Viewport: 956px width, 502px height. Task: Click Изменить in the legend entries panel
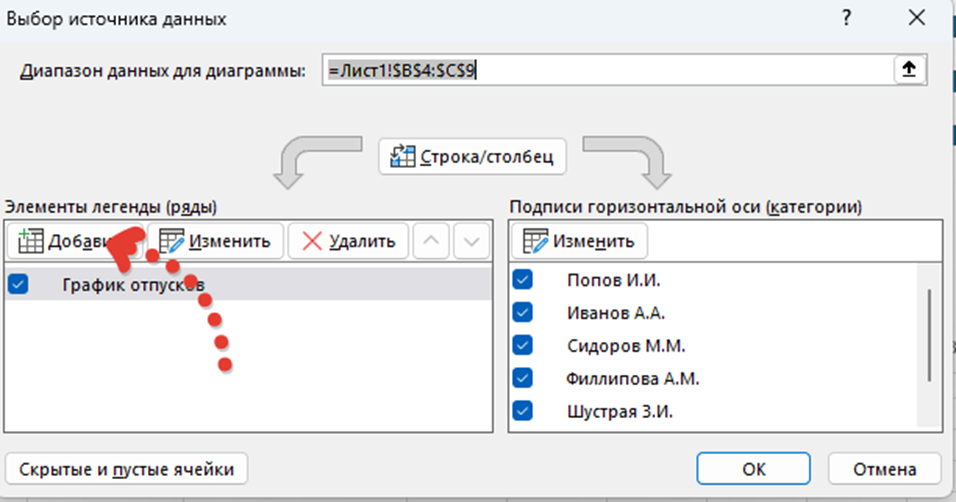215,241
